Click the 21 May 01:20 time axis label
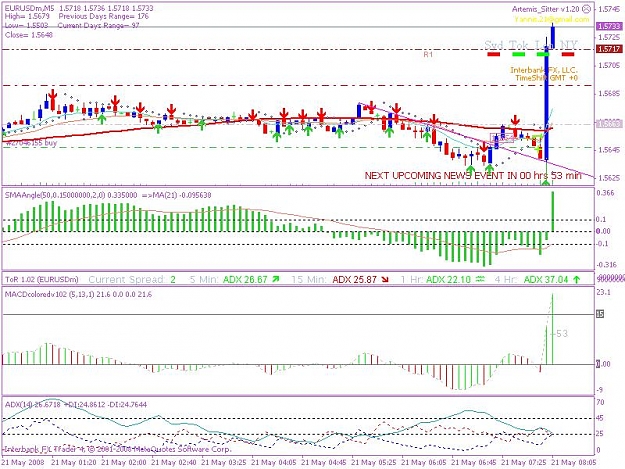 point(74,463)
